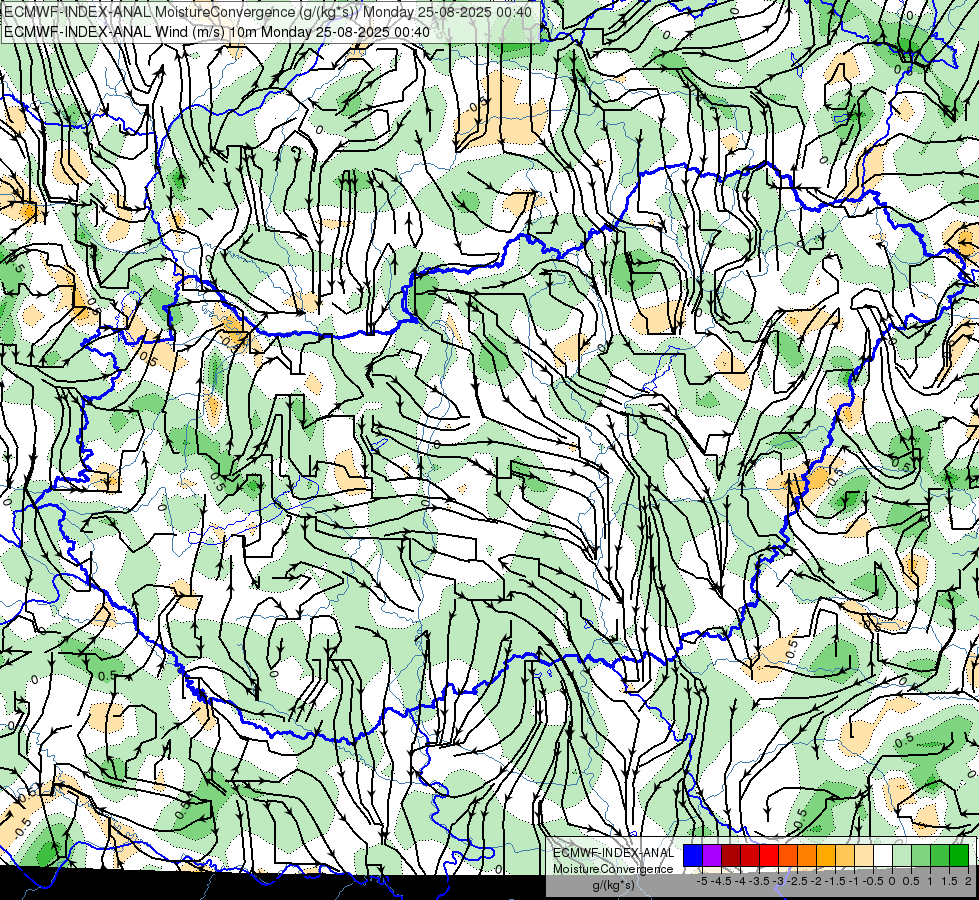Click the 2 tick label in legend
Image resolution: width=979 pixels, height=900 pixels.
[968, 881]
